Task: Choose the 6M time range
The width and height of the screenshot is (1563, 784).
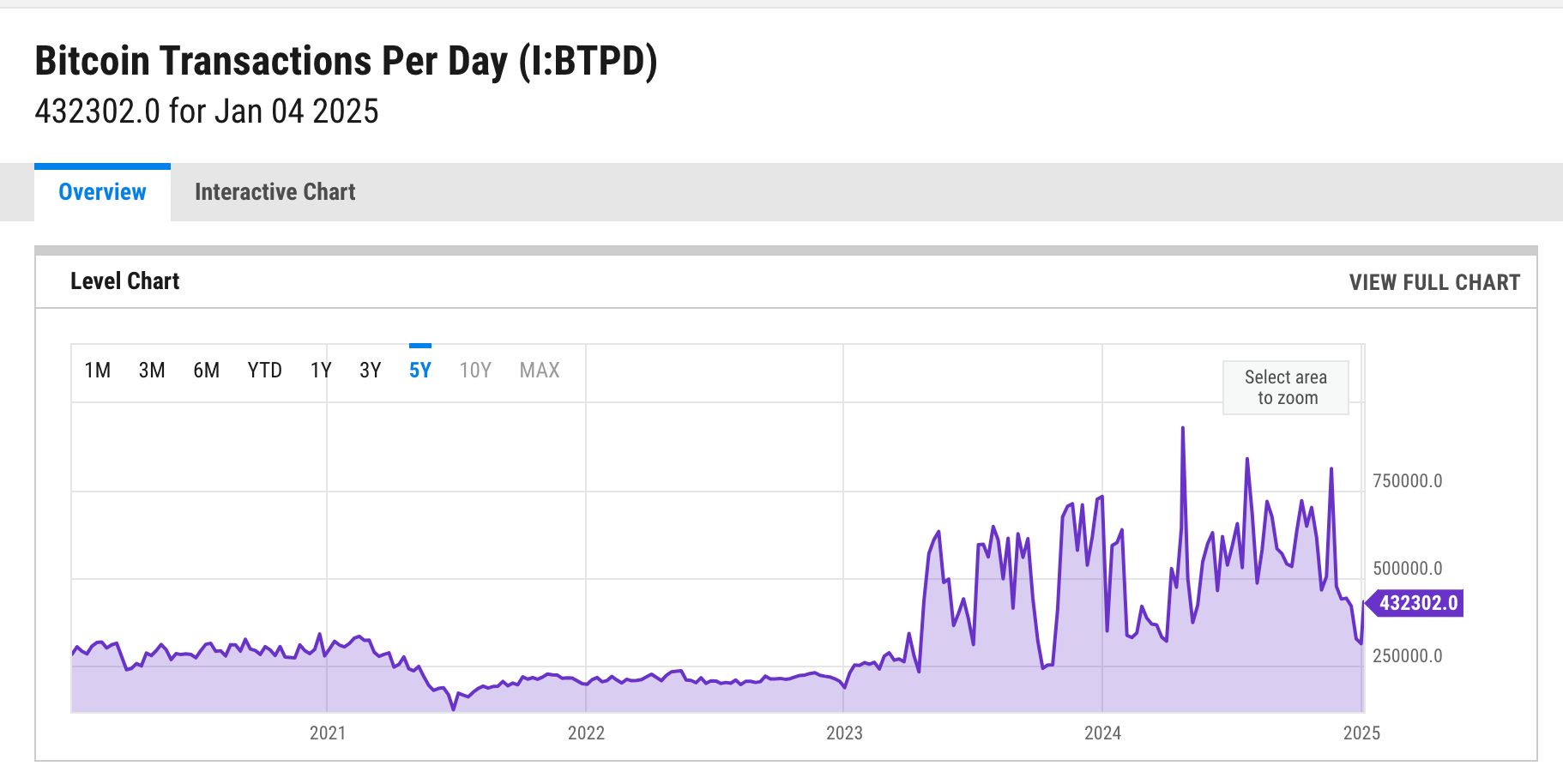Action: click(x=206, y=371)
